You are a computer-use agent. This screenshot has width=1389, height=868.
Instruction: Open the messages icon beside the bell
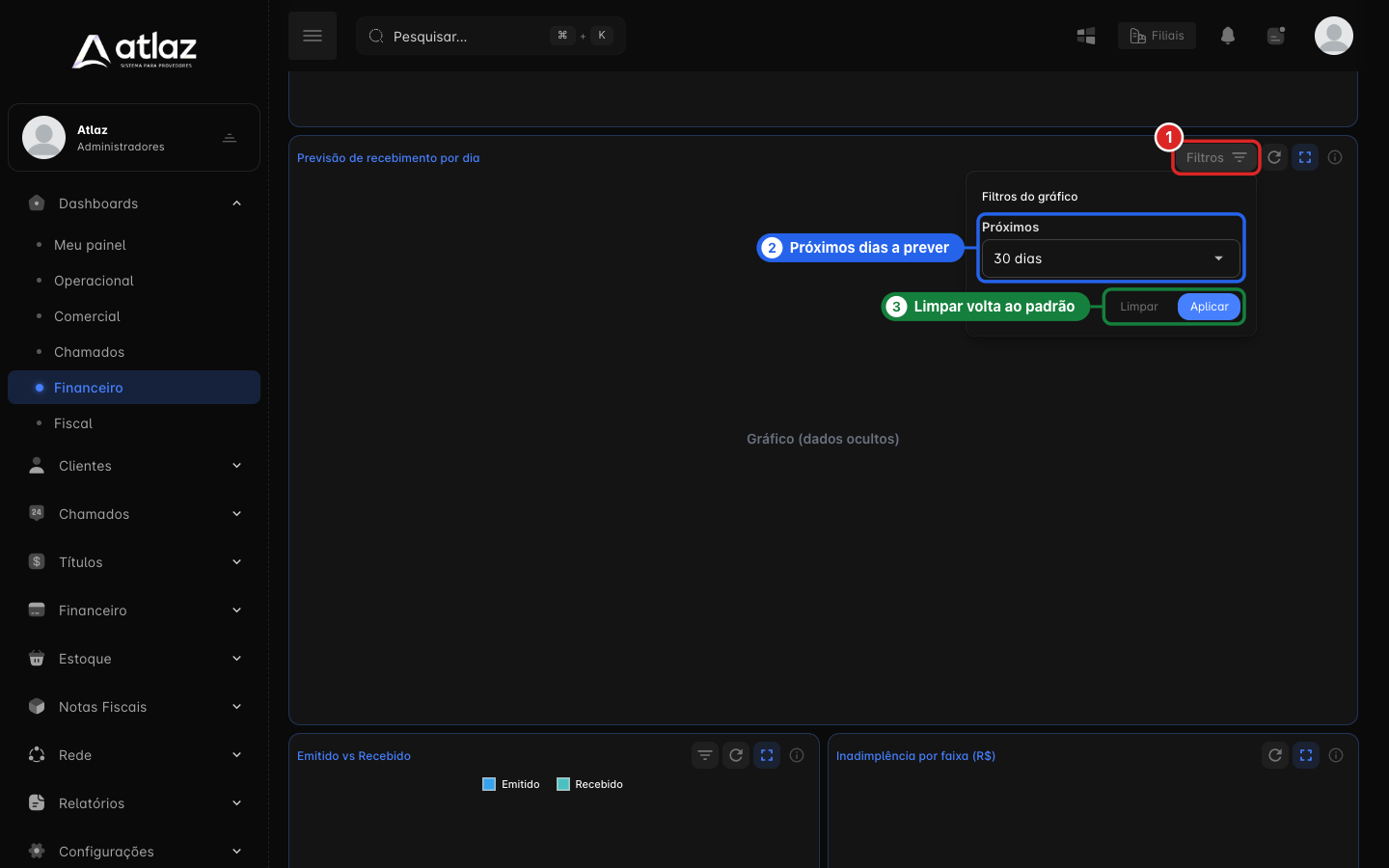1276,36
